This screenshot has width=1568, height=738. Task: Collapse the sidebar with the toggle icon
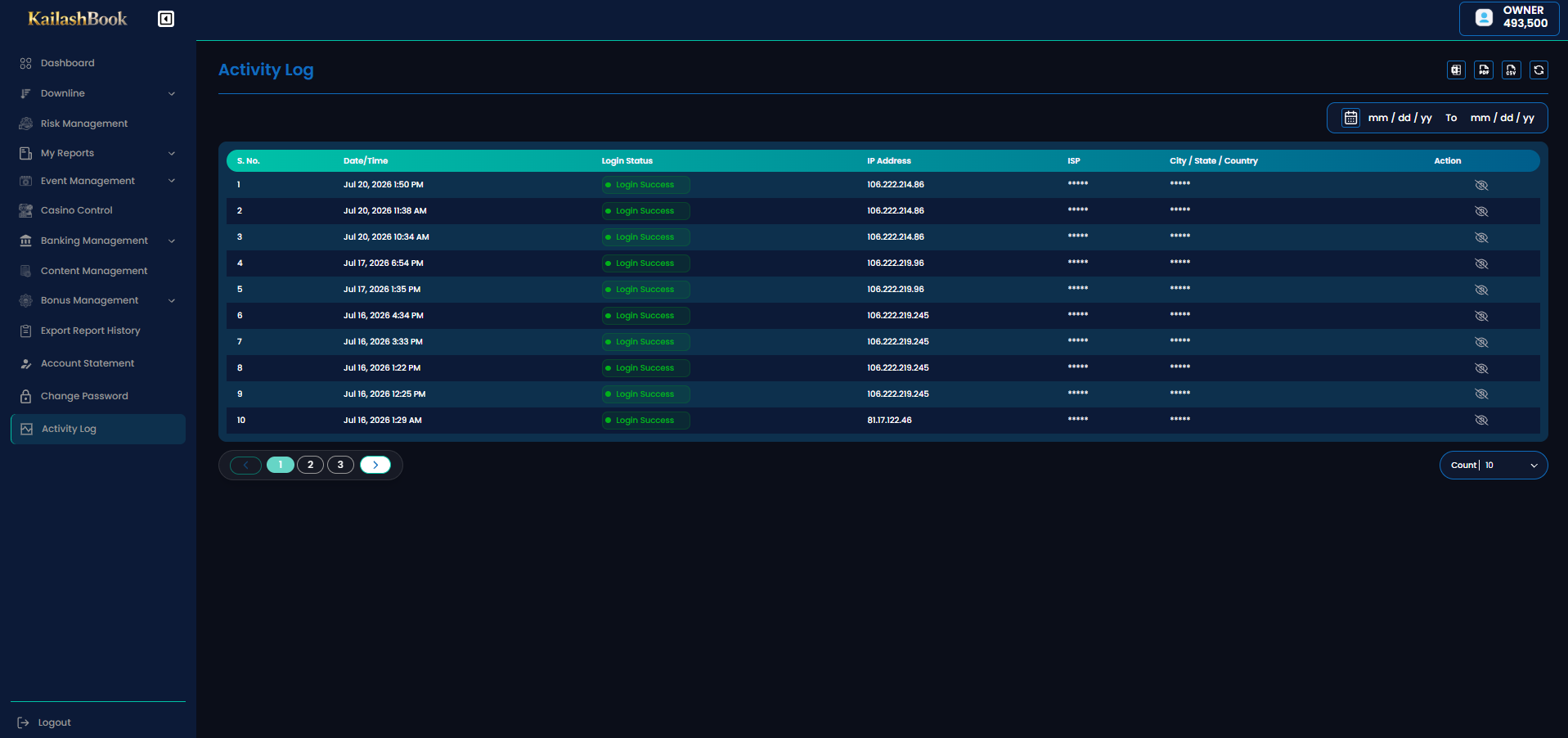click(166, 19)
